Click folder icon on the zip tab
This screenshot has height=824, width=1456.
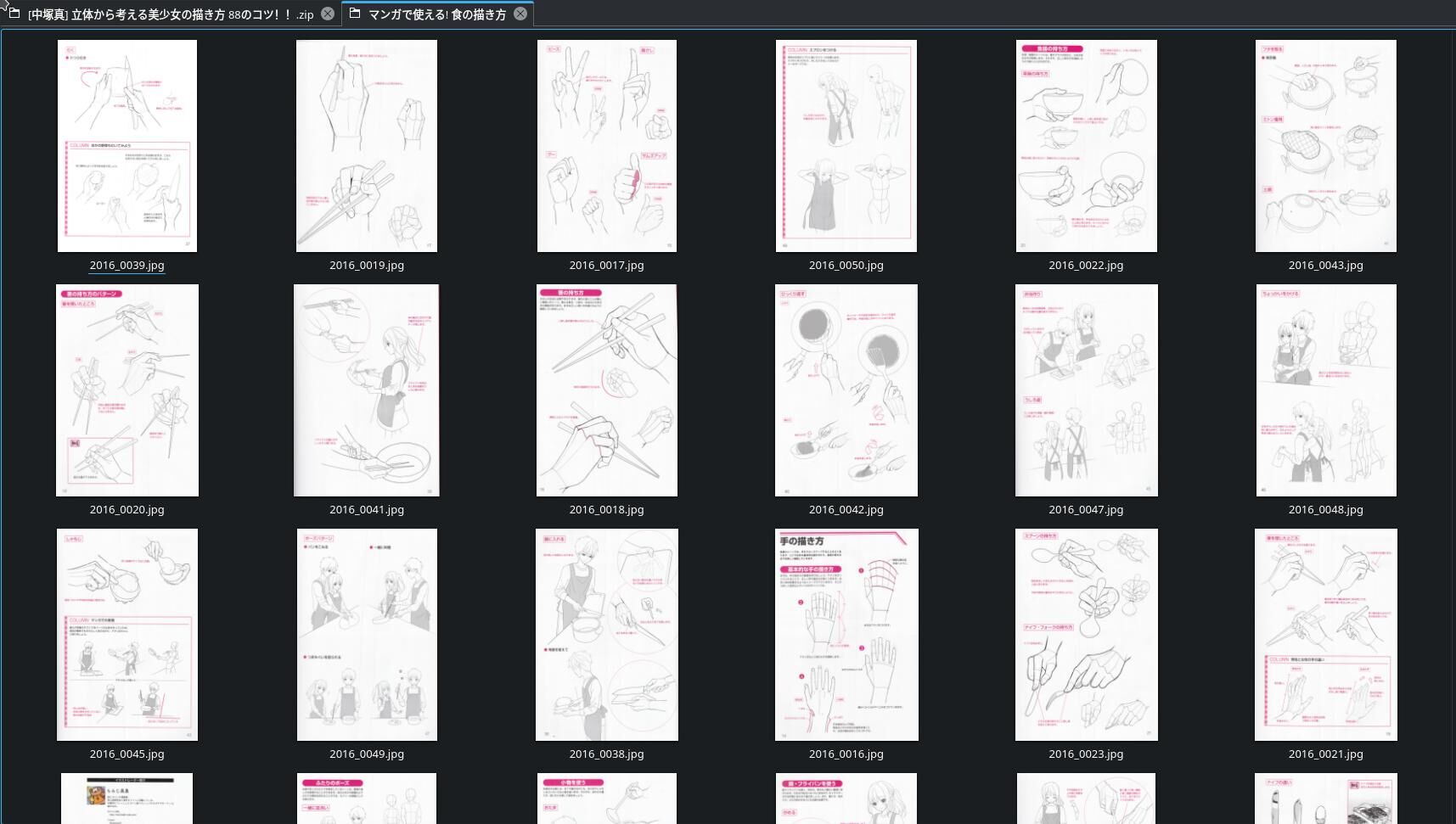pos(14,14)
